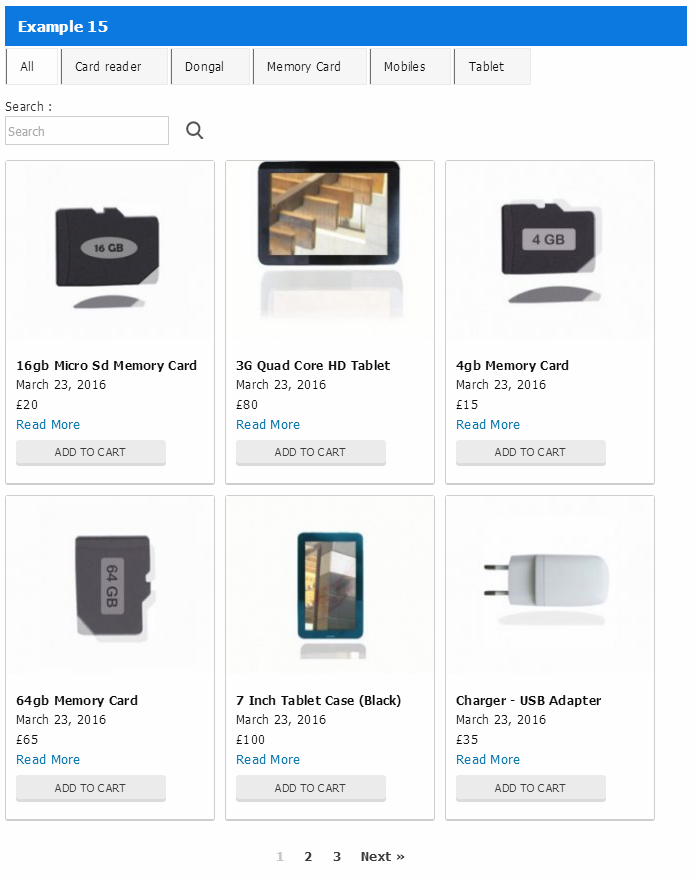Read More about 4gb Memory Card
Screen dimensions: 695x878
pyautogui.click(x=488, y=424)
